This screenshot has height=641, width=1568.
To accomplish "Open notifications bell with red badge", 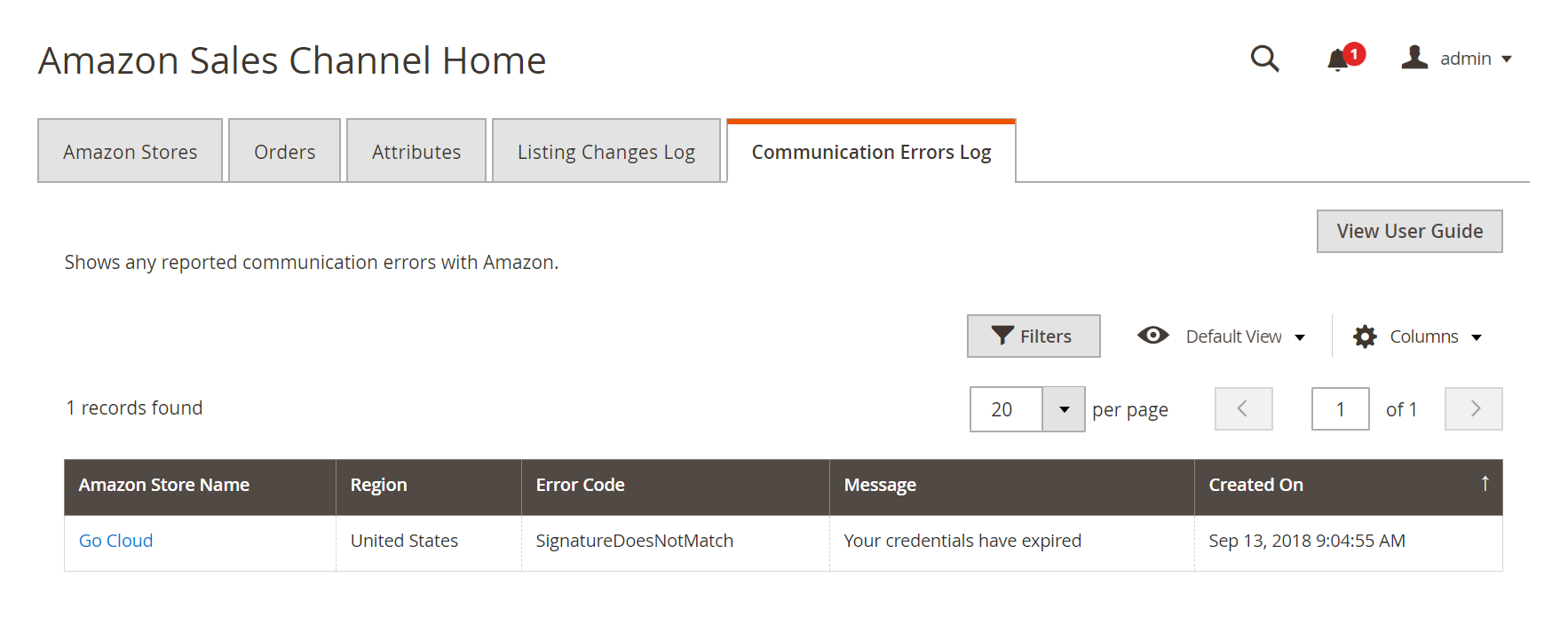I will (x=1344, y=58).
